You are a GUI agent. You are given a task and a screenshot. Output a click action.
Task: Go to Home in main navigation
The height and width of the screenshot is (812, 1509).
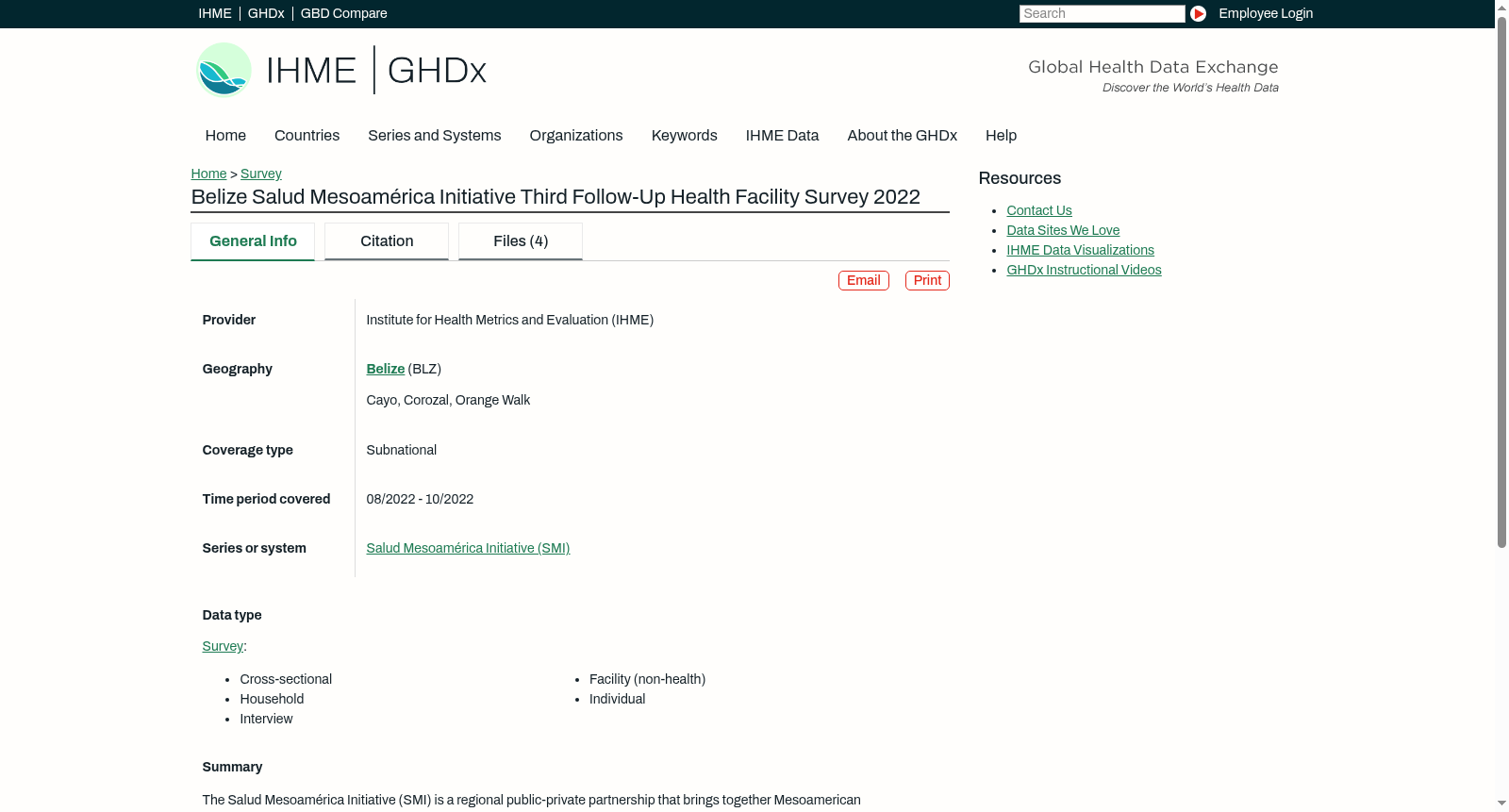point(225,136)
